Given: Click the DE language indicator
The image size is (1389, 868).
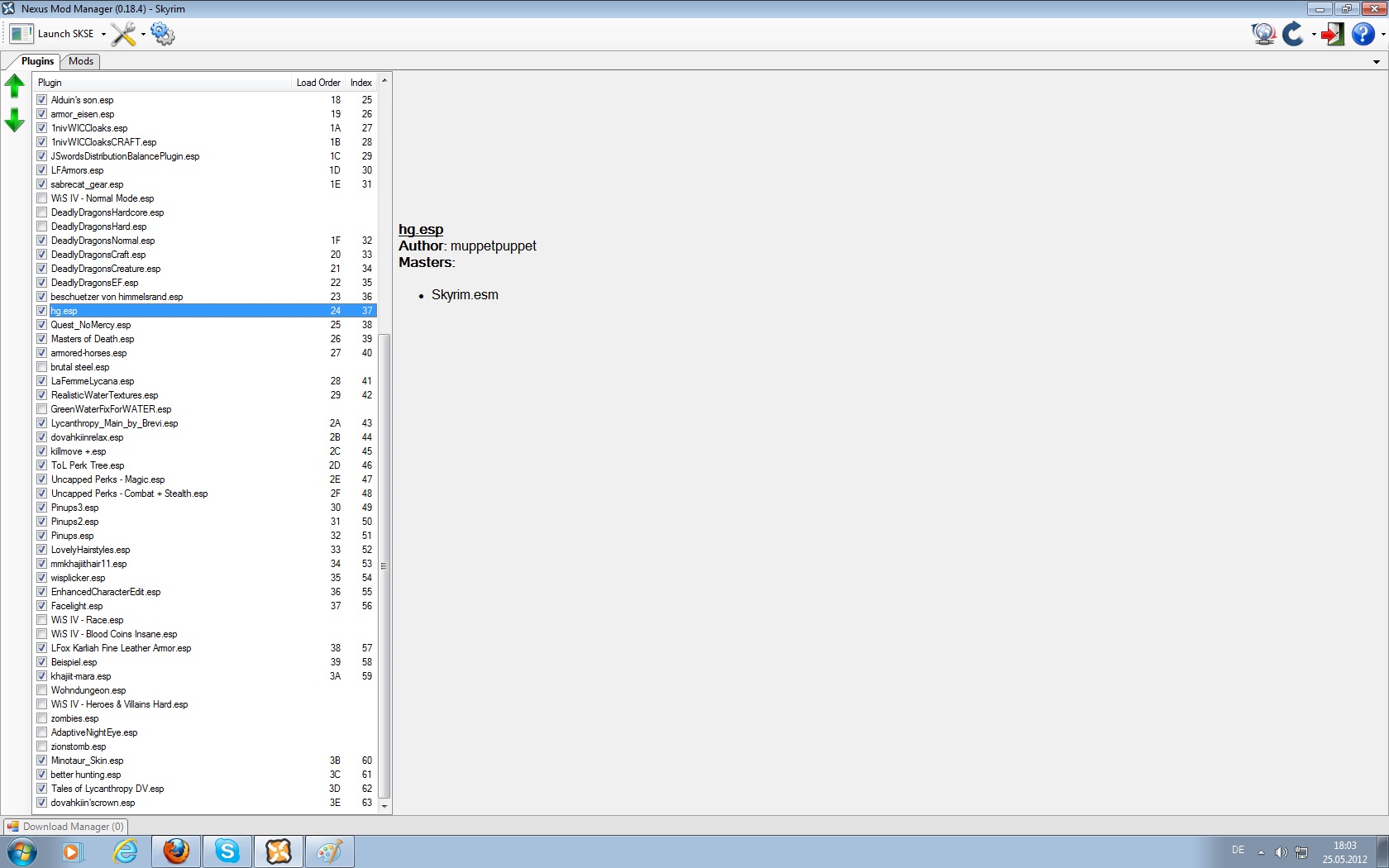Looking at the screenshot, I should [1238, 850].
